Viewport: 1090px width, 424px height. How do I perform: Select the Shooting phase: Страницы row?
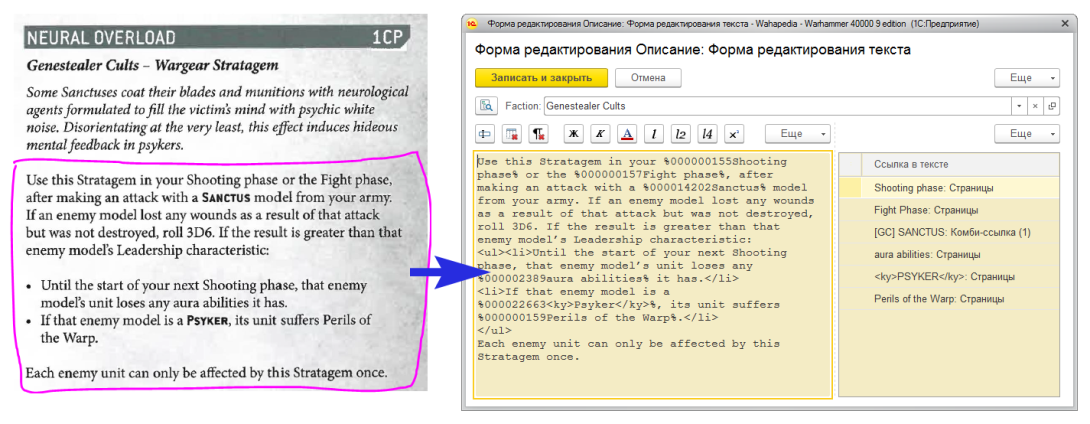tap(949, 188)
